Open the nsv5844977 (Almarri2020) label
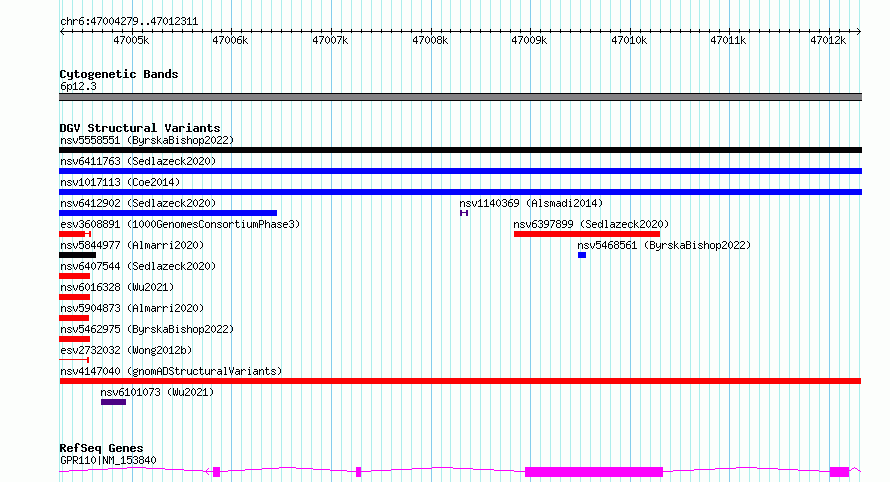Screen dimensions: 890x482 [132, 245]
